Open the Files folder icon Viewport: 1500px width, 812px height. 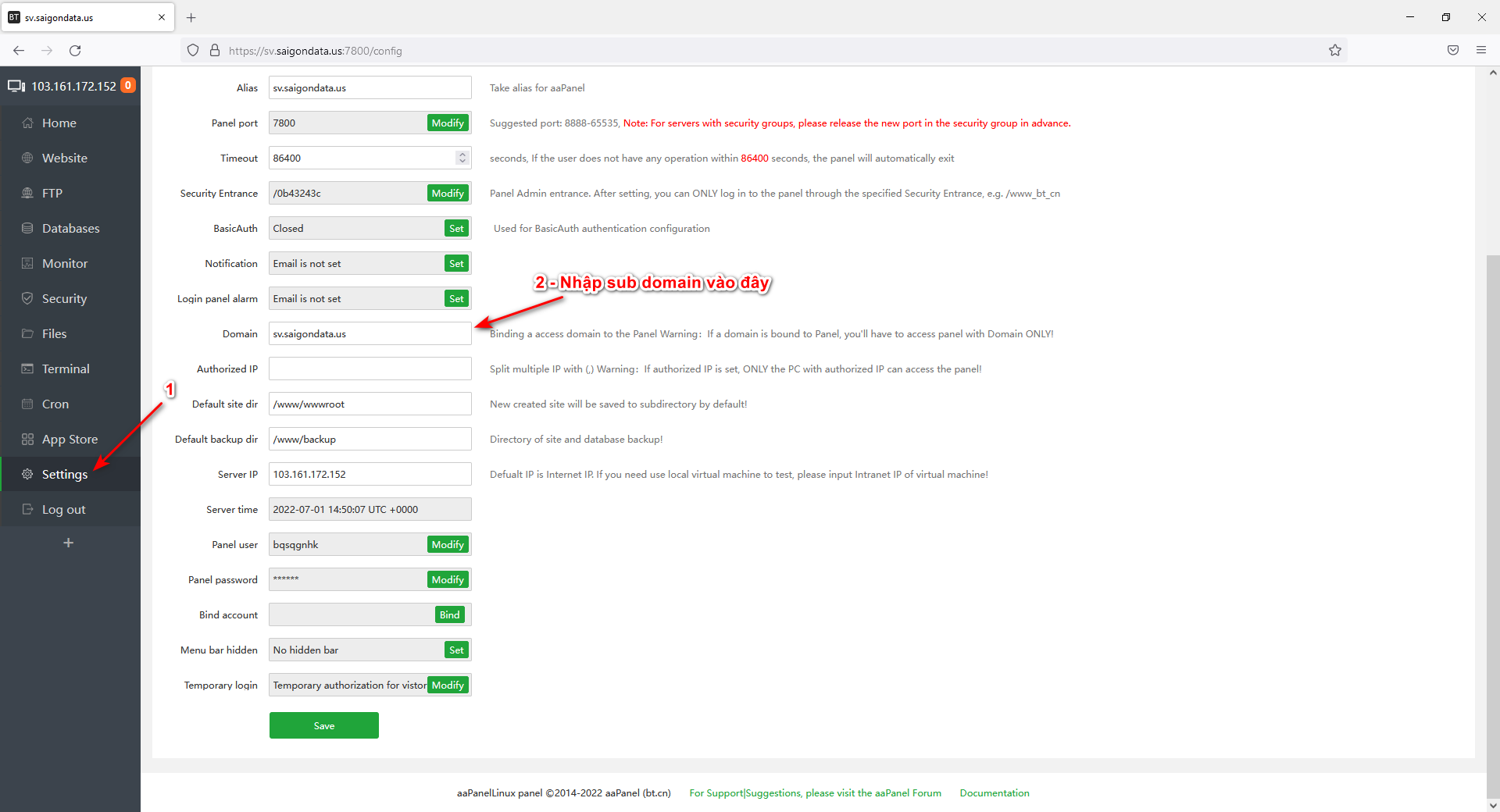click(27, 333)
